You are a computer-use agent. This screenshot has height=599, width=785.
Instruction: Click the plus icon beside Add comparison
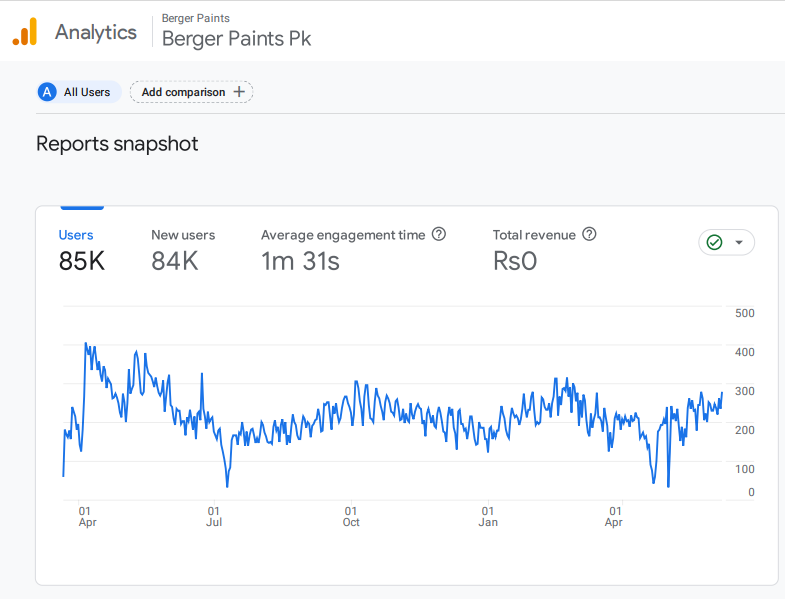pyautogui.click(x=239, y=92)
